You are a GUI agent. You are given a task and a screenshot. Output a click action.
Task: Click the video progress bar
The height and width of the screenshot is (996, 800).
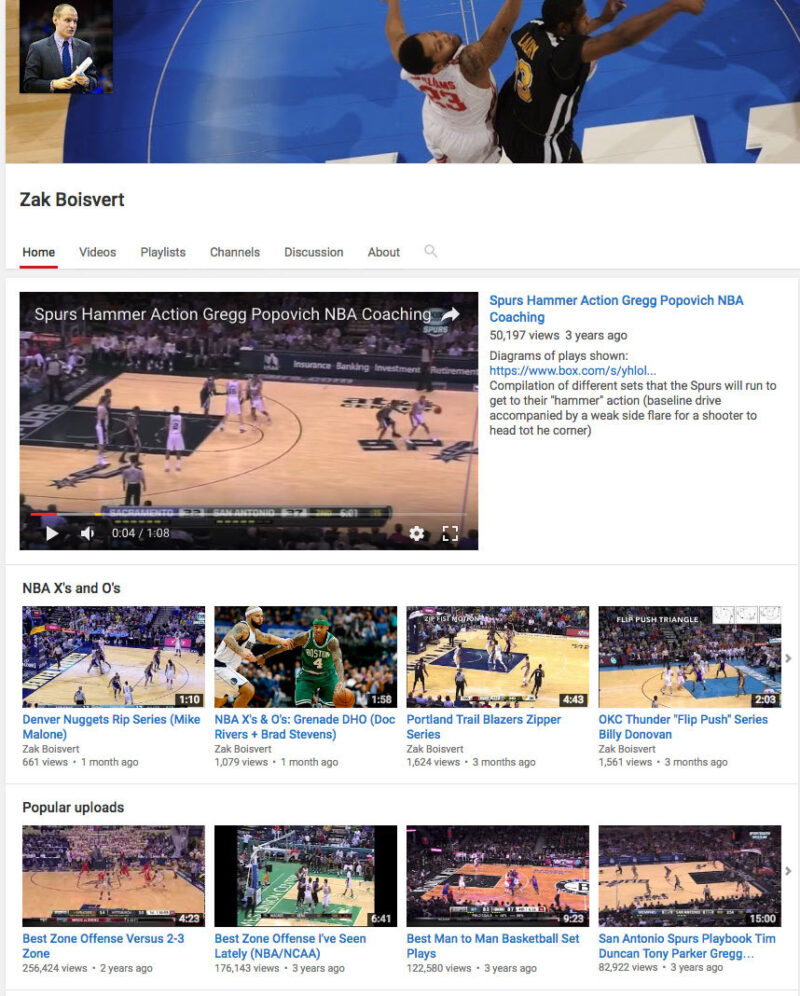[x=248, y=514]
